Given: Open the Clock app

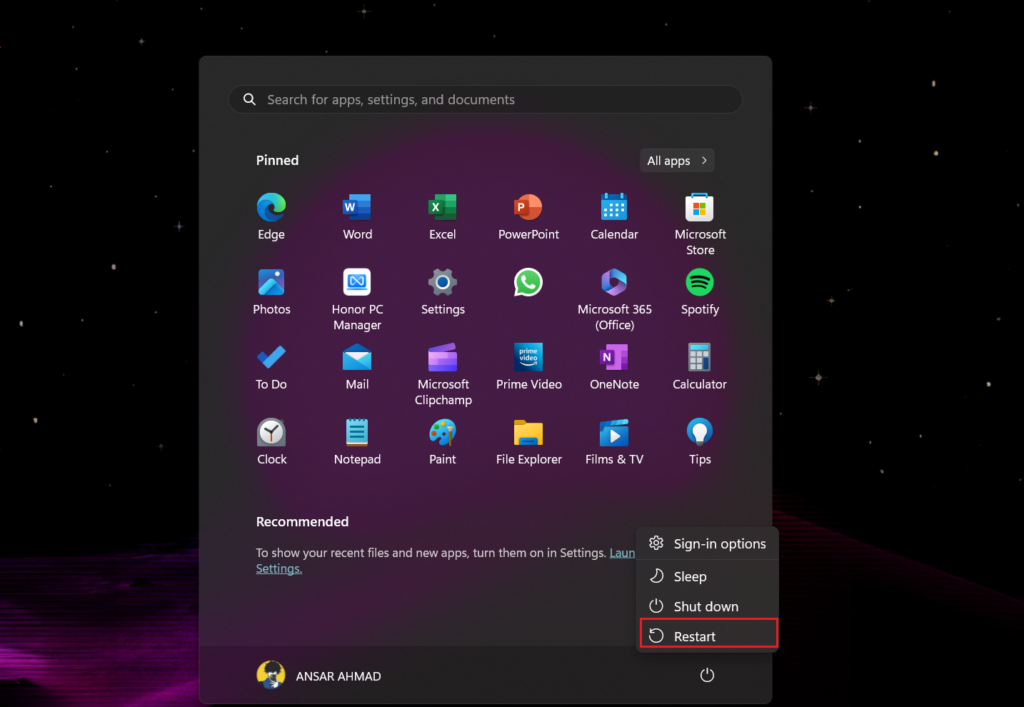Looking at the screenshot, I should pos(271,433).
